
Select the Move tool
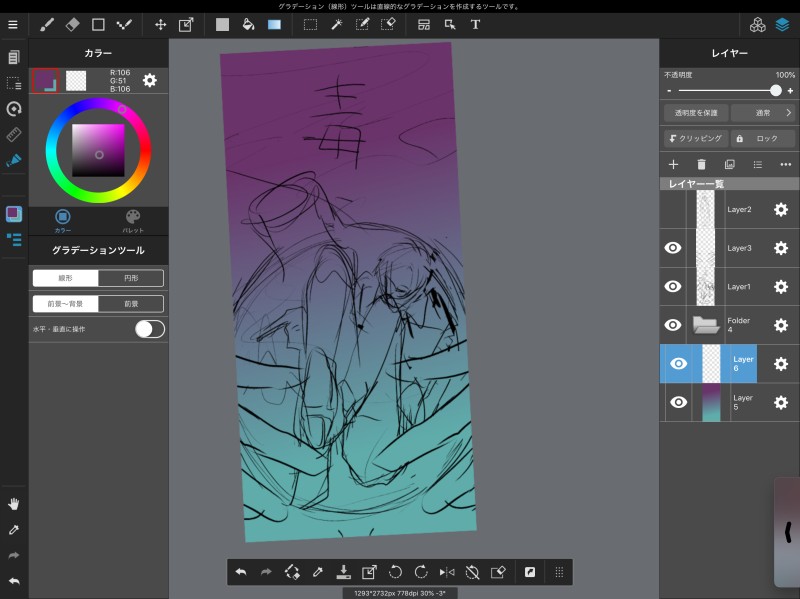point(161,24)
